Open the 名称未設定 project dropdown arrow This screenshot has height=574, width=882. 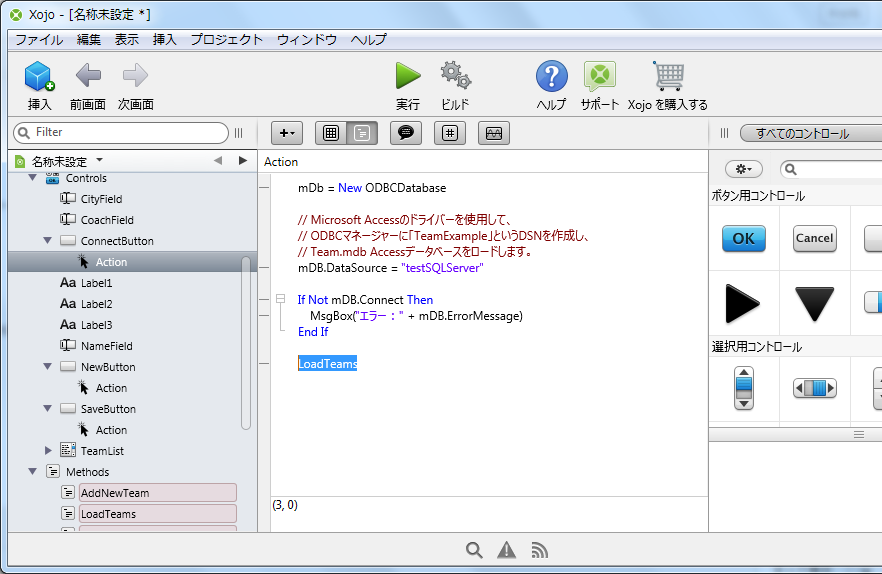coord(100,160)
